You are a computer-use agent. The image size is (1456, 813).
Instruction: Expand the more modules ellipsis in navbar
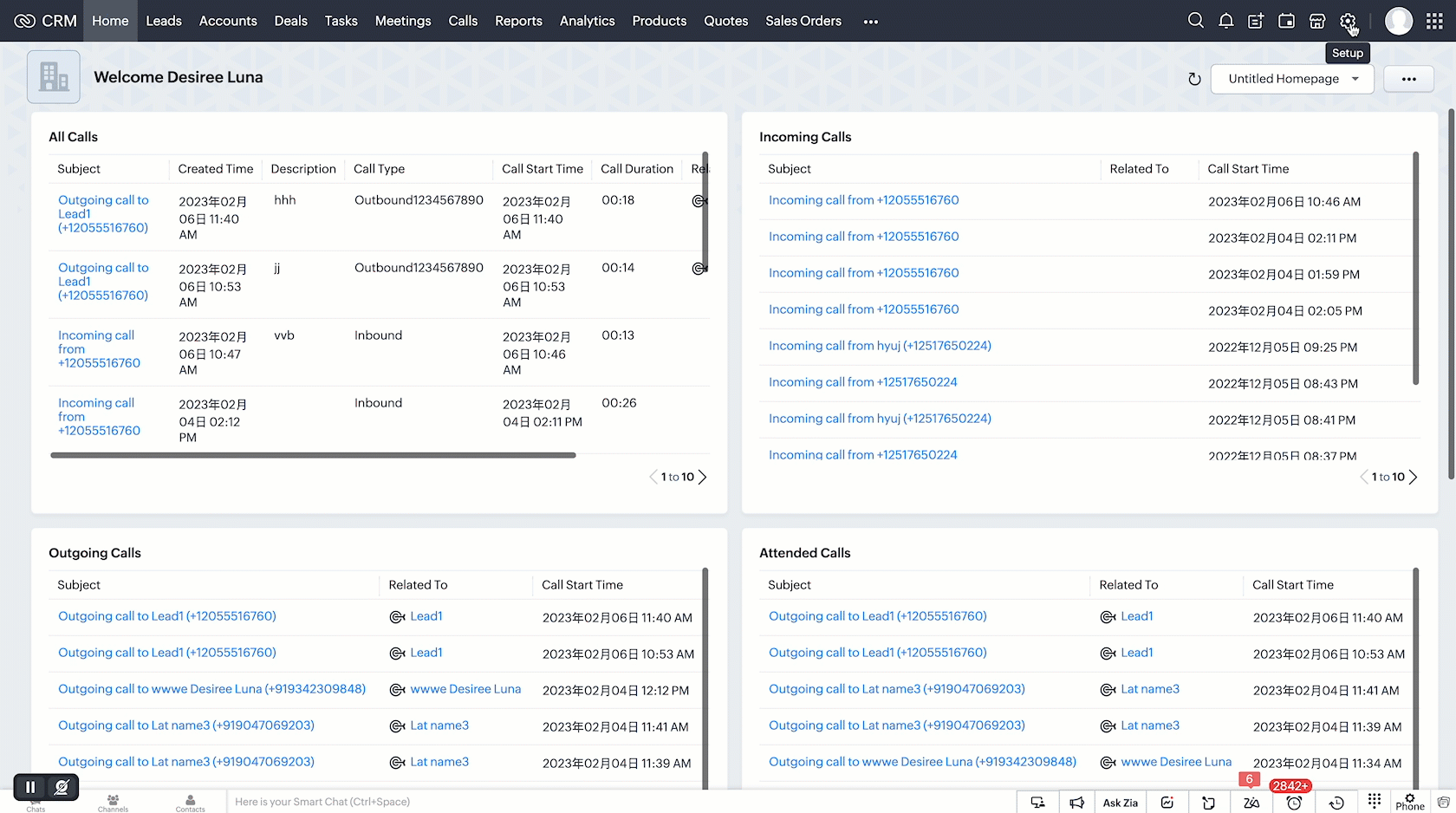tap(870, 22)
